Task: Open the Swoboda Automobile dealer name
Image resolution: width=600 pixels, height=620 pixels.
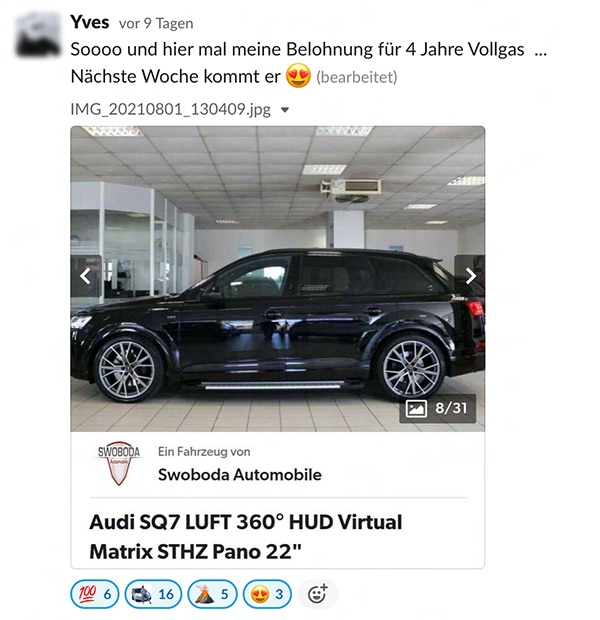Action: [x=240, y=474]
